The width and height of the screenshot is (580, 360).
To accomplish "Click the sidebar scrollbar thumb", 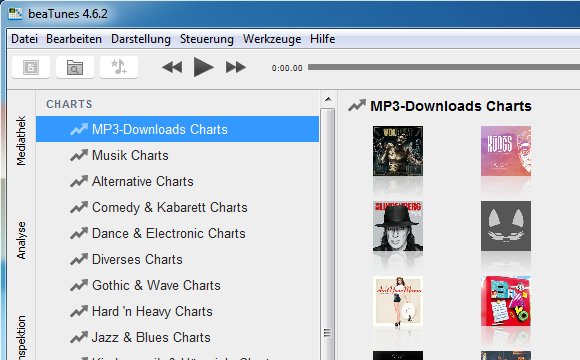I will click(328, 233).
